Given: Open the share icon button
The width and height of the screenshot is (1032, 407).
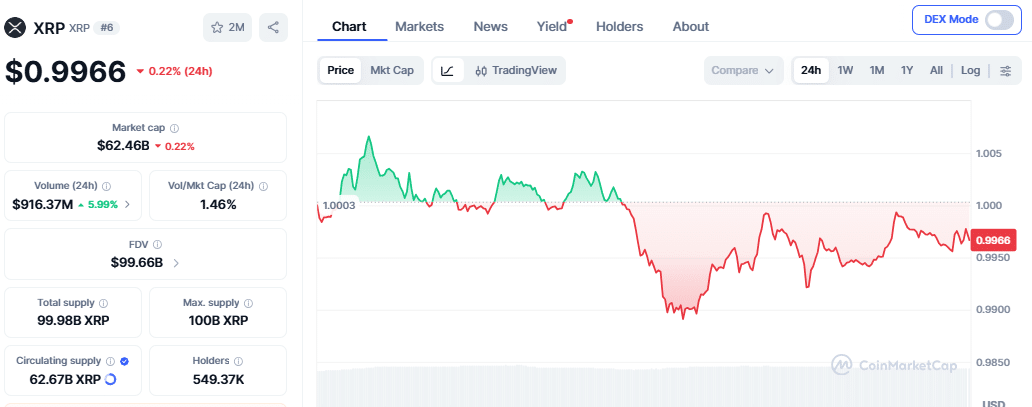Looking at the screenshot, I should (x=273, y=28).
